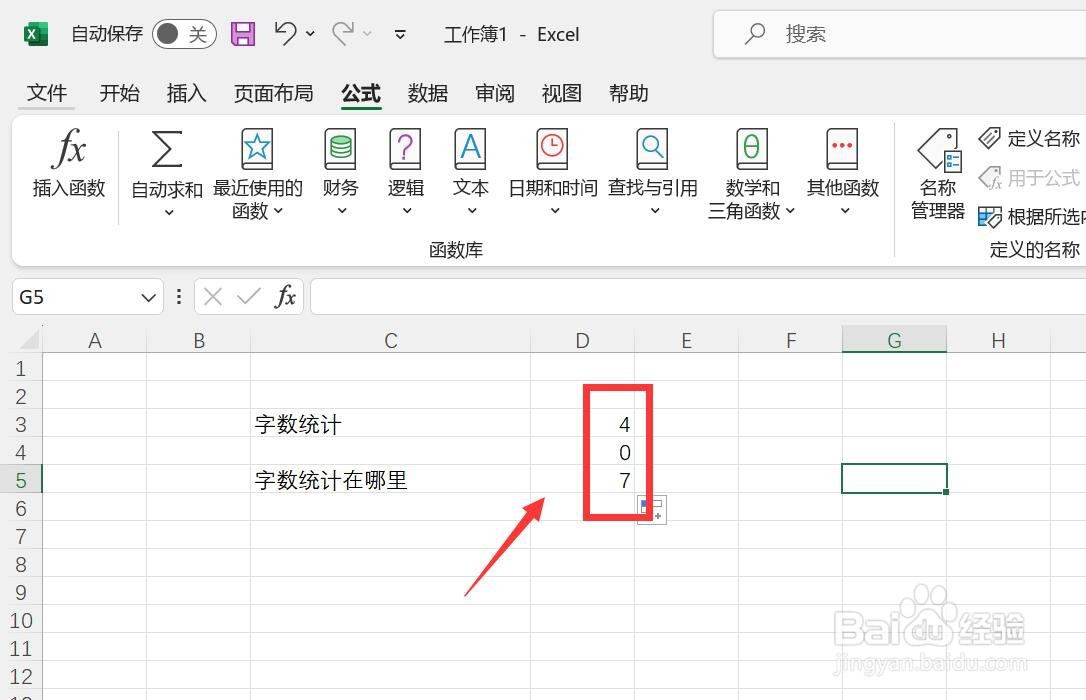The width and height of the screenshot is (1086, 700).
Task: Click the 根据所选内容创建 button
Action: point(1031,217)
